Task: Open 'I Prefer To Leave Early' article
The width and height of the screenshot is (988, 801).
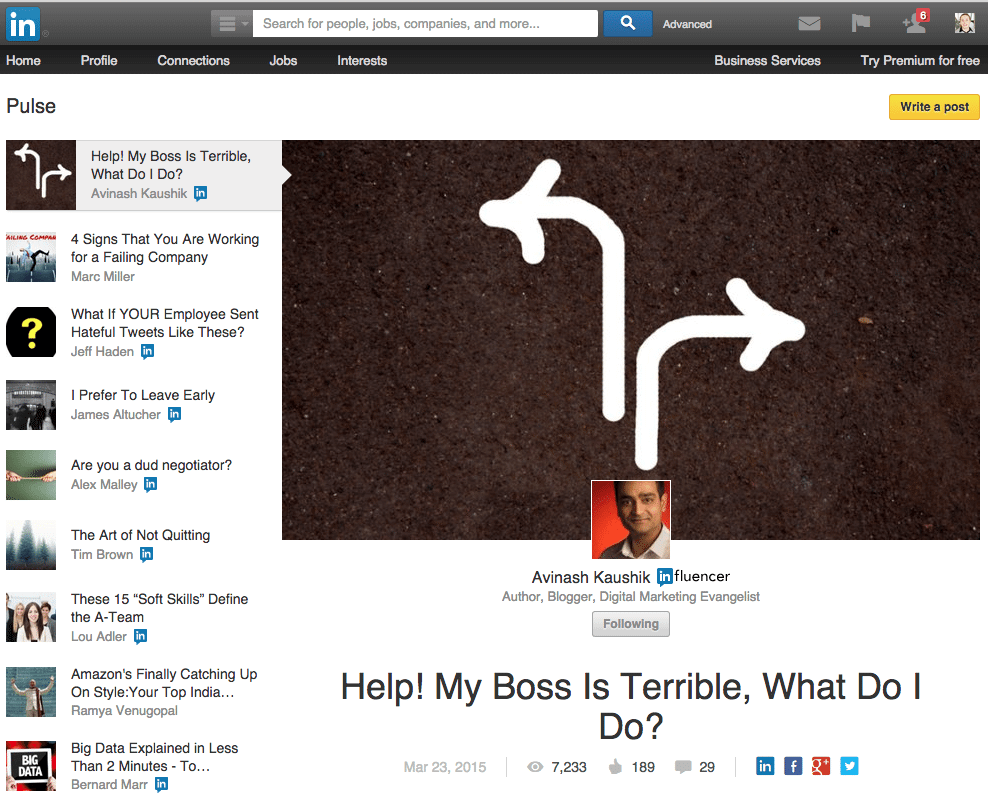Action: point(143,395)
